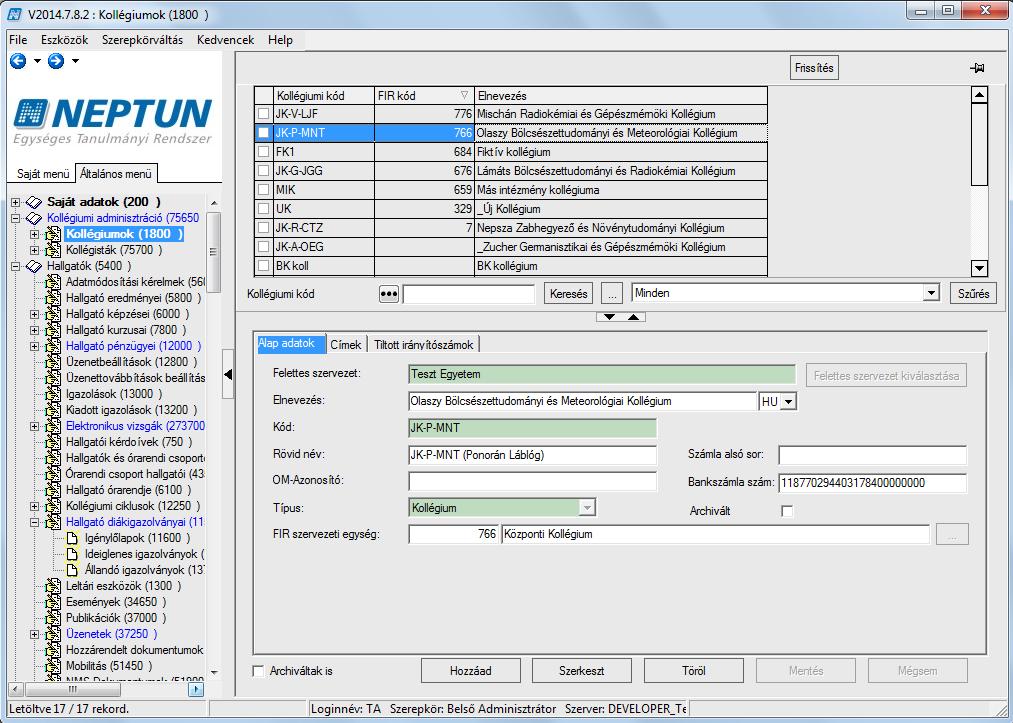
Task: Click the Hallgatók book icon
Action: click(x=34, y=266)
